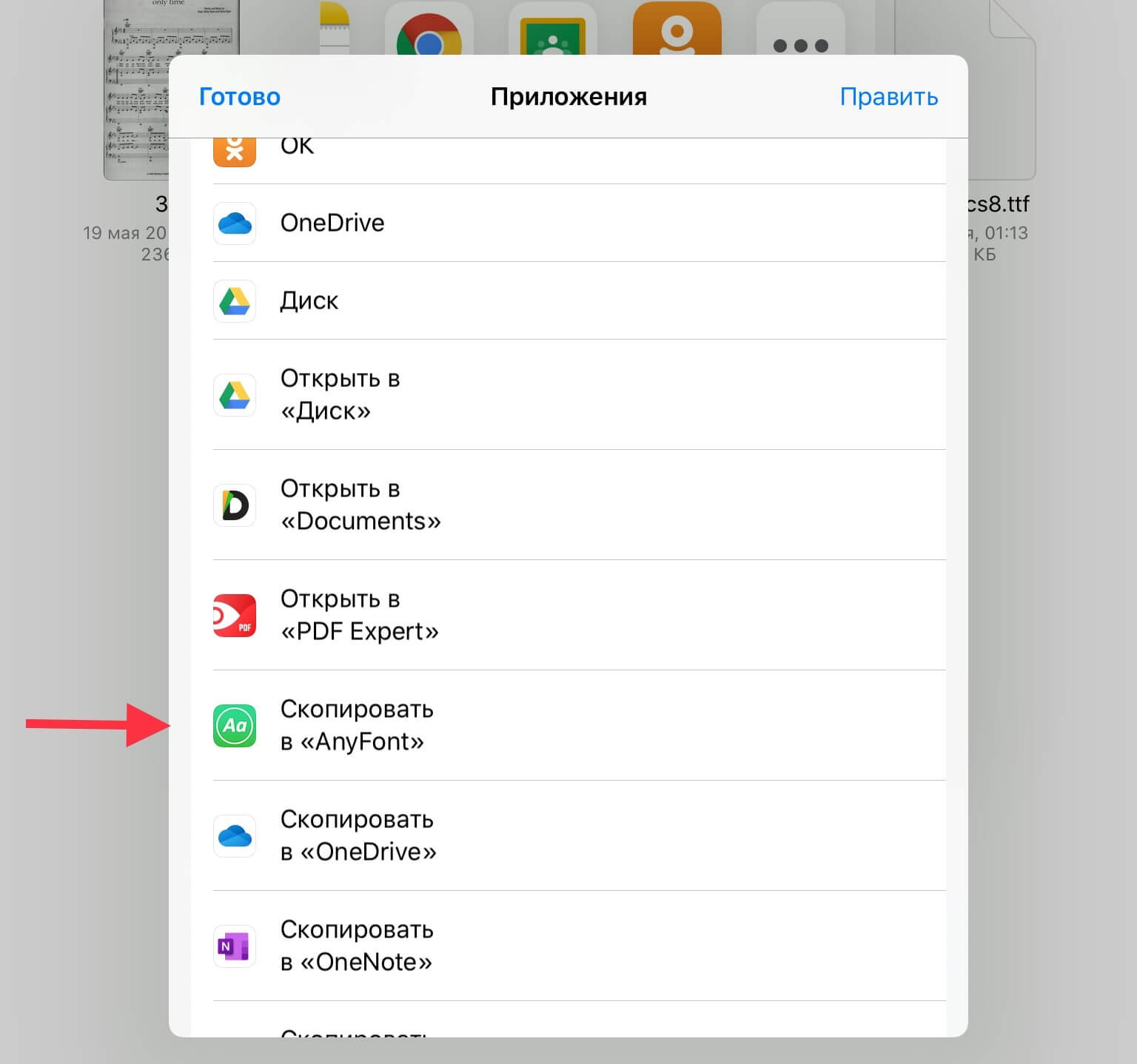Tap the large orange Odnoklassniki icon at top
Image resolution: width=1137 pixels, height=1064 pixels.
[x=677, y=30]
